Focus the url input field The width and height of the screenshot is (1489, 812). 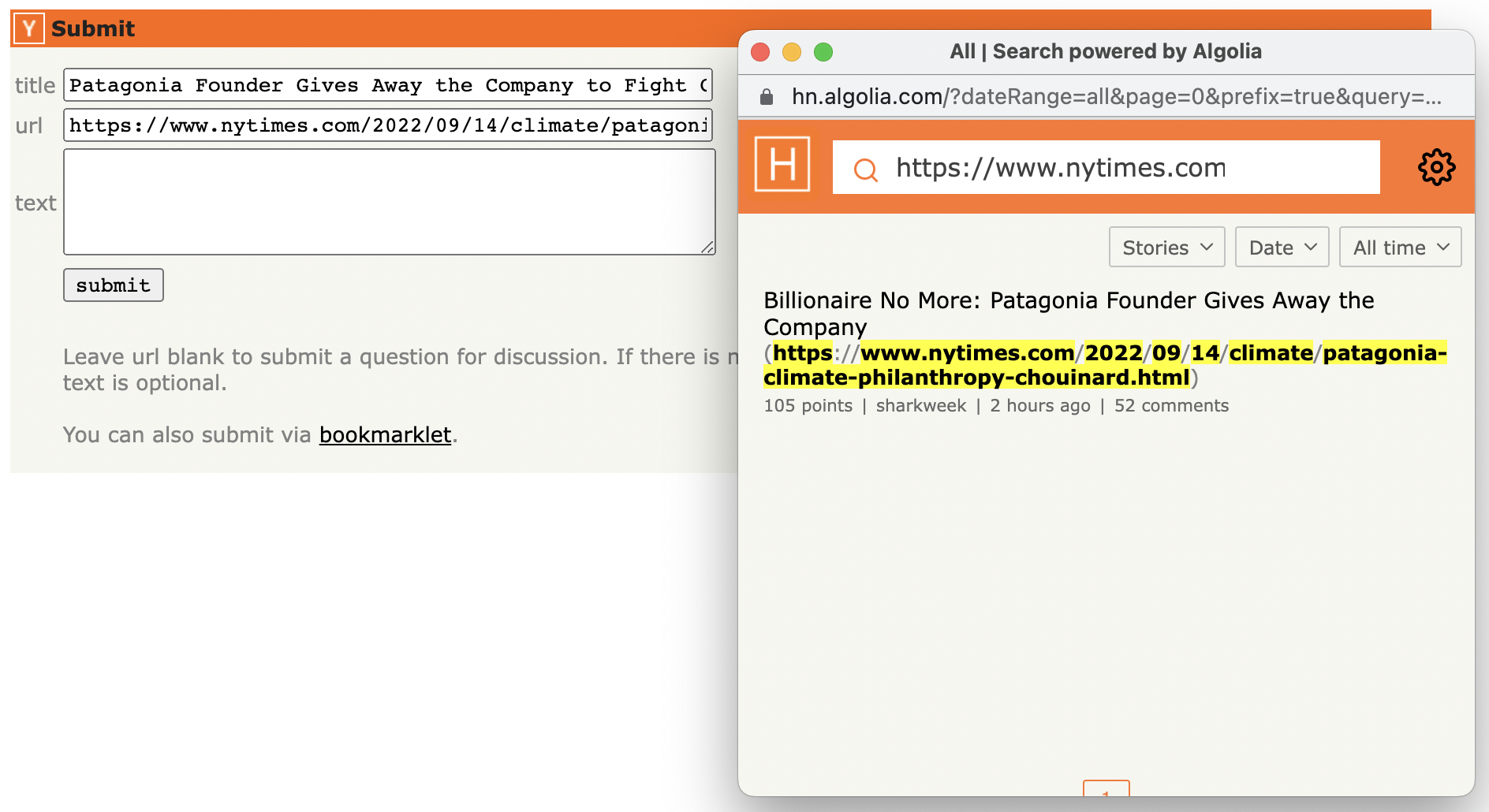(x=388, y=125)
